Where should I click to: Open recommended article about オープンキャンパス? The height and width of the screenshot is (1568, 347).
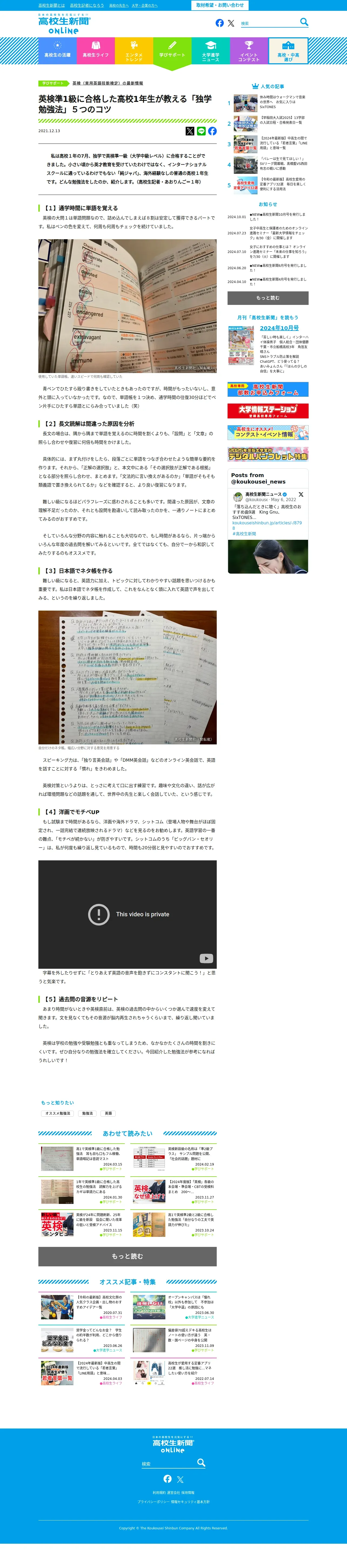coord(173,1307)
